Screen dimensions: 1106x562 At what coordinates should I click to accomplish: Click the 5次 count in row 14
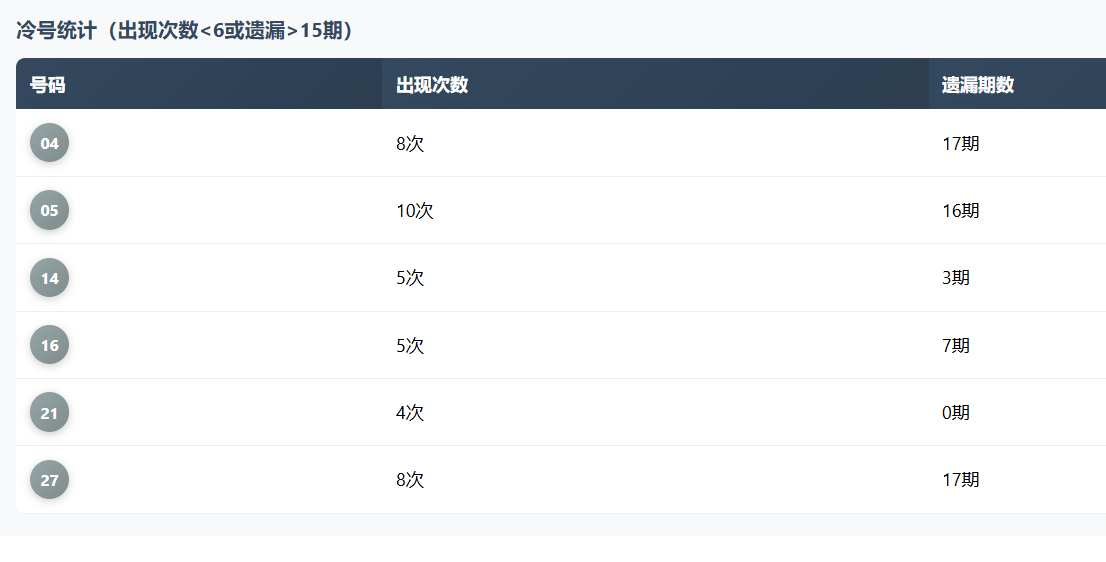pyautogui.click(x=410, y=278)
